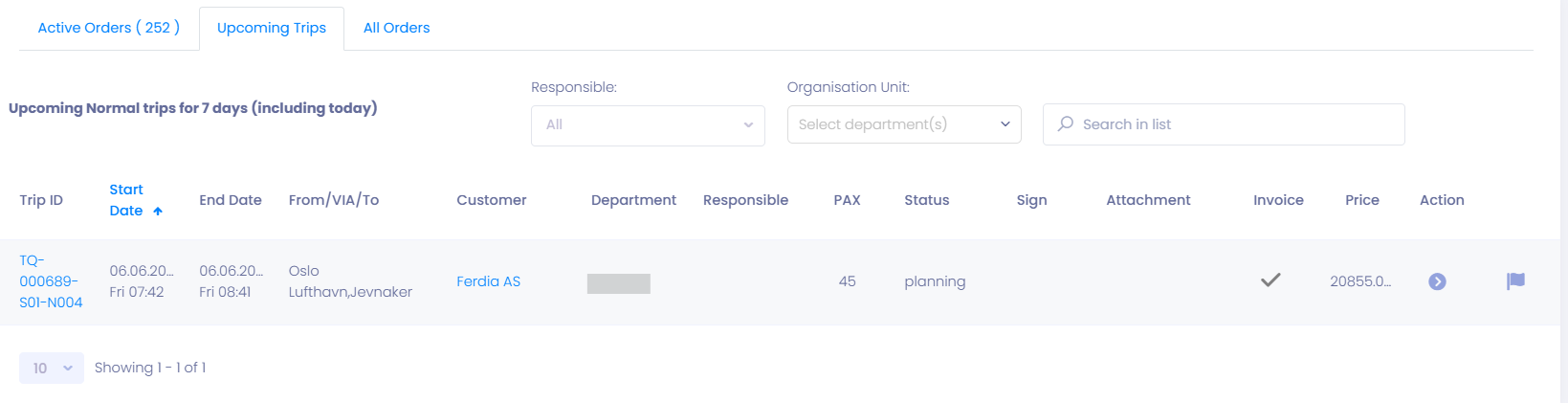This screenshot has width=1568, height=403.
Task: Change the rows-per-page dropdown showing 10
Action: tap(52, 369)
